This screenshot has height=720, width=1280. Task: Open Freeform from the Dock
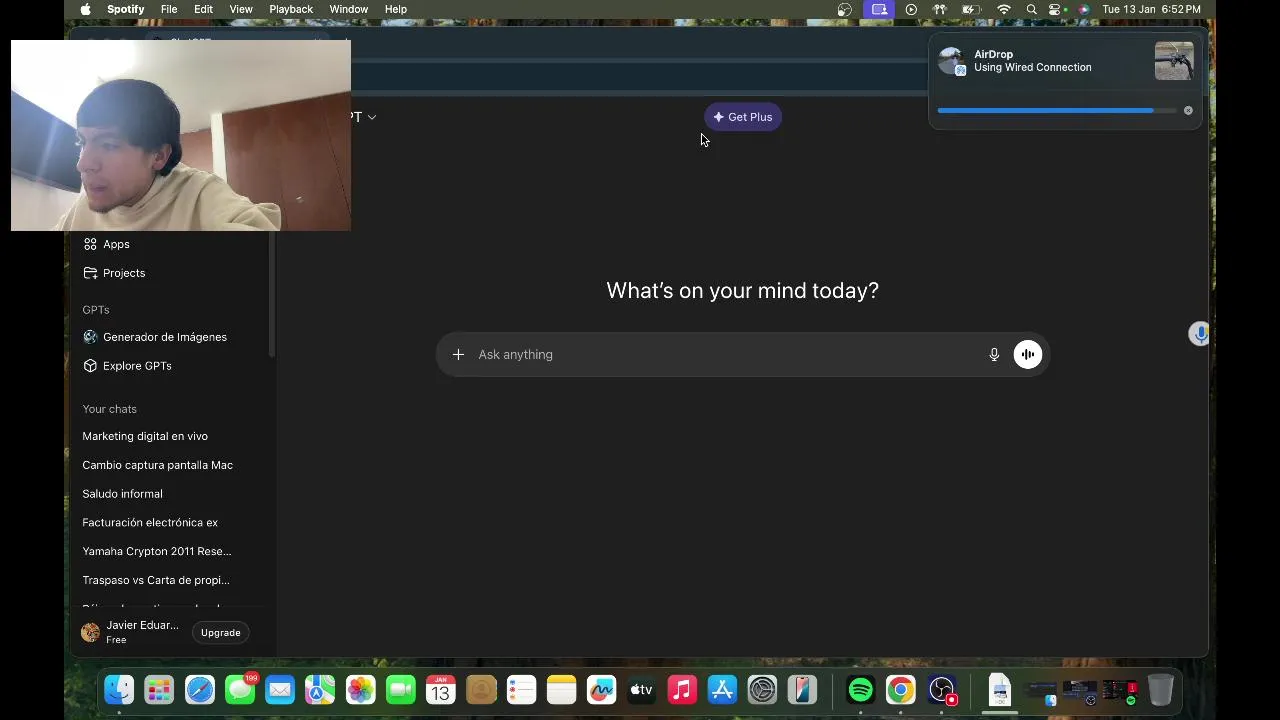pos(601,690)
